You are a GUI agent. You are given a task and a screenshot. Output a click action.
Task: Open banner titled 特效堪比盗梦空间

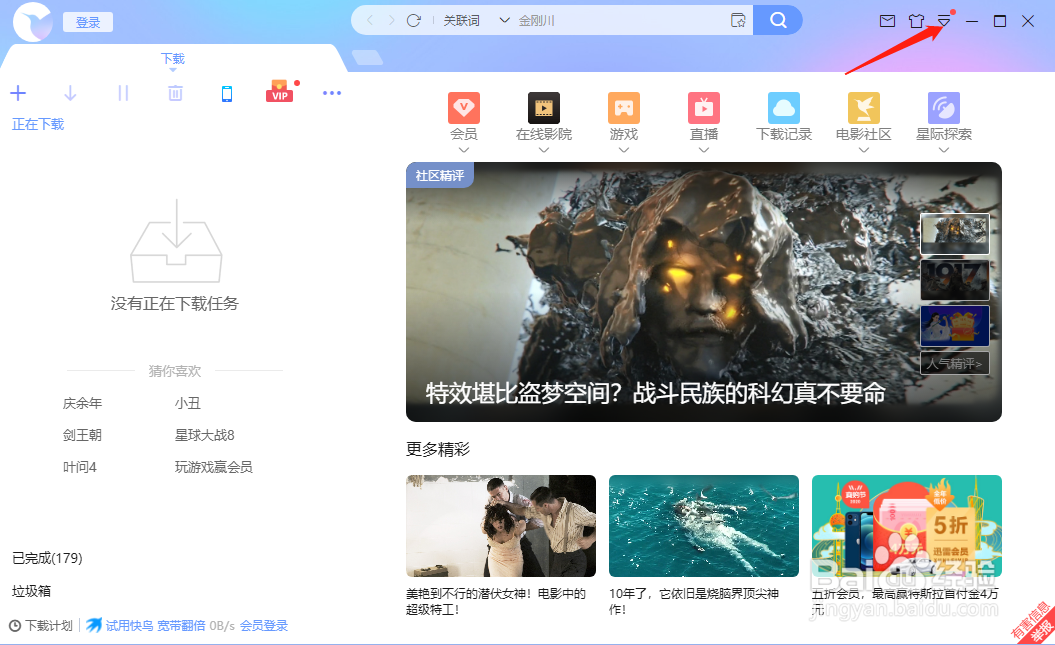tap(704, 292)
